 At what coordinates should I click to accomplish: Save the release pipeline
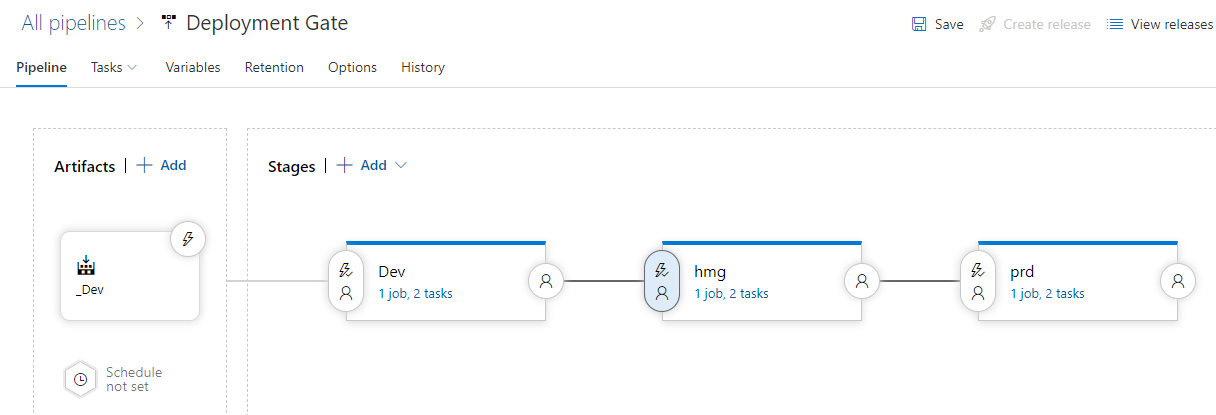pos(938,24)
